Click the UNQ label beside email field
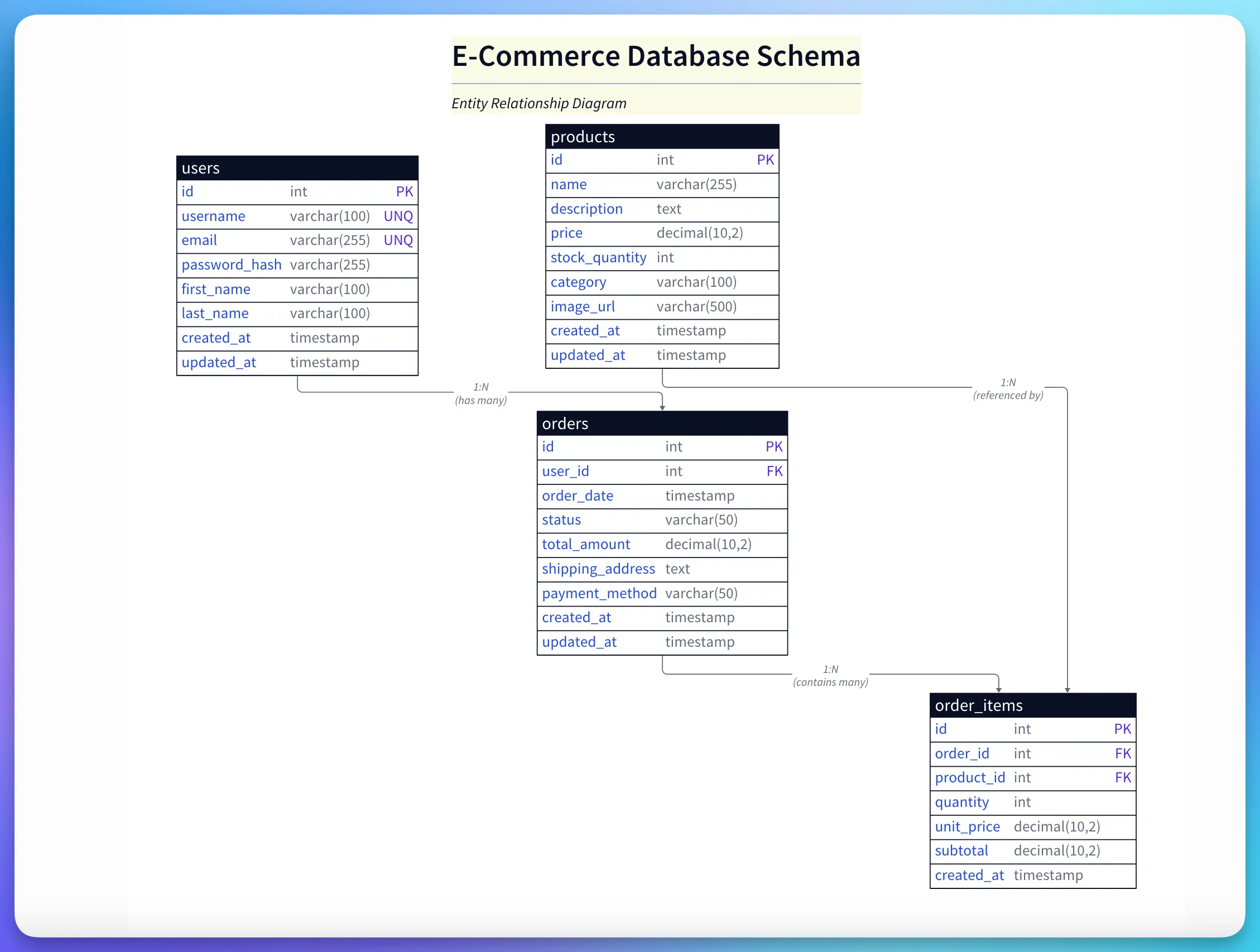This screenshot has width=1260, height=952. tap(398, 240)
